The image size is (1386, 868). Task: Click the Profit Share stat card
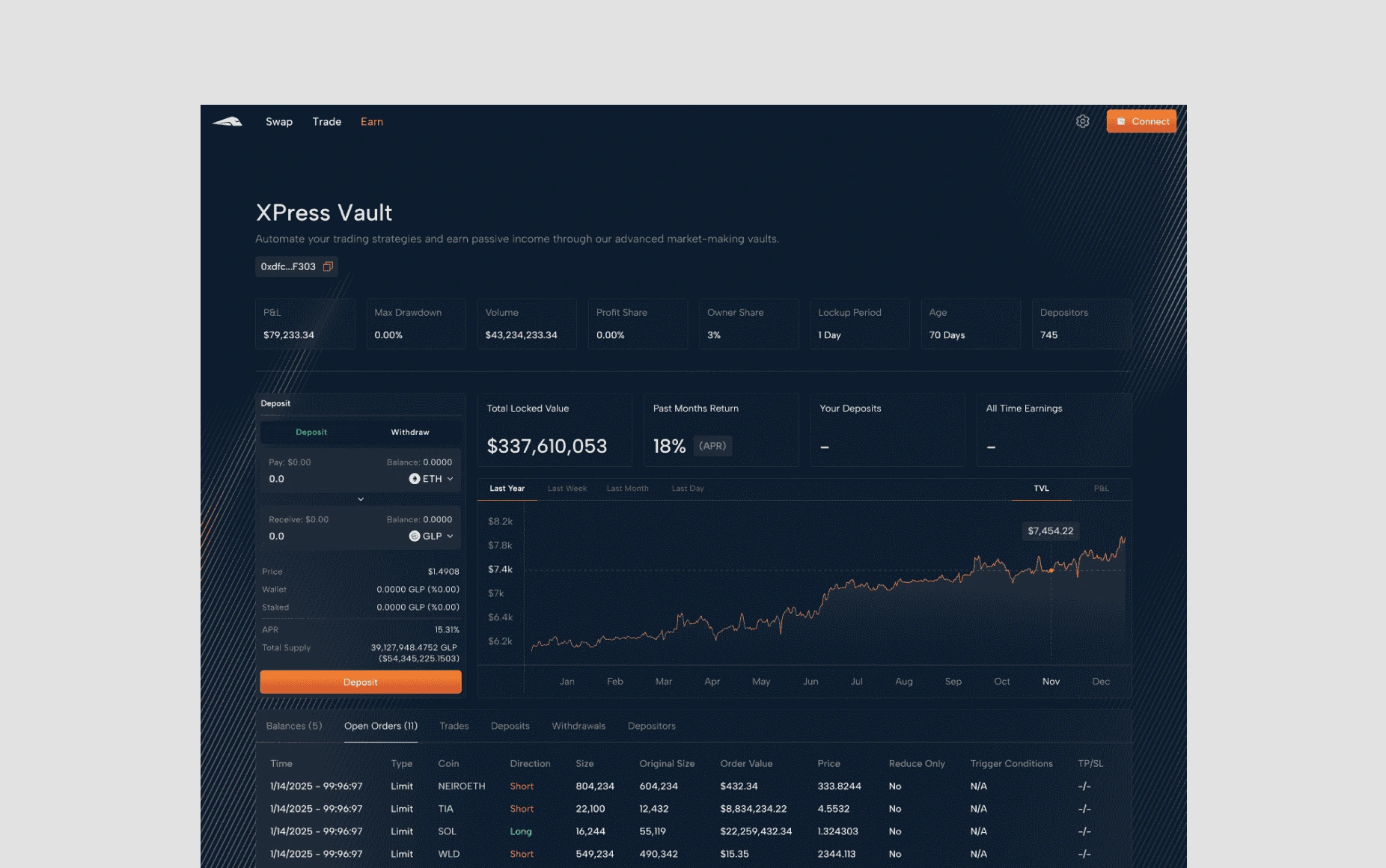tap(638, 324)
